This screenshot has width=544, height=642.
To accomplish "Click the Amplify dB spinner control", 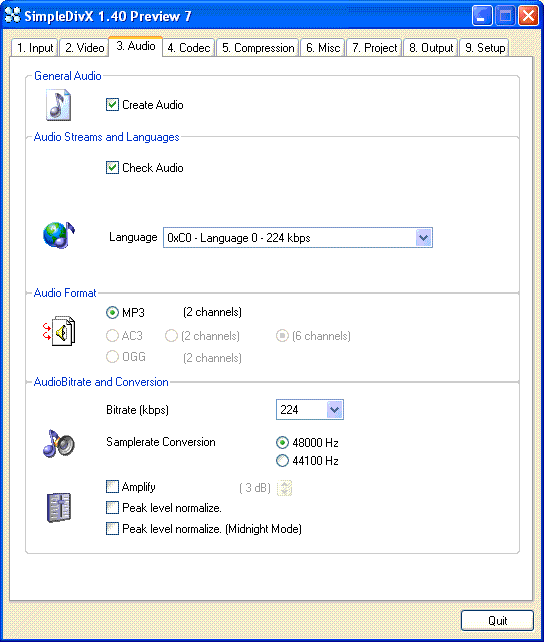I will click(284, 488).
